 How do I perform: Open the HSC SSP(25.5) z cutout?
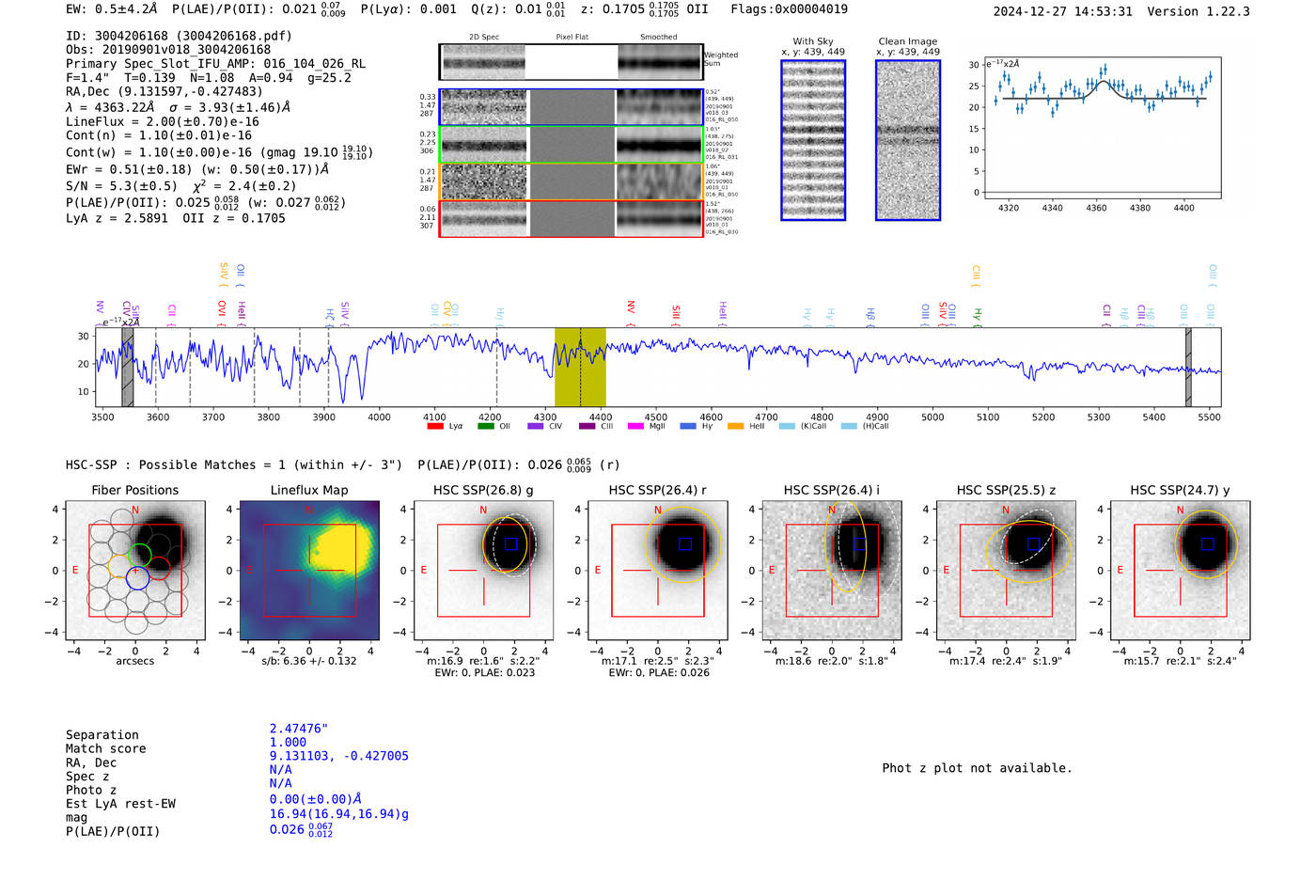[1006, 570]
